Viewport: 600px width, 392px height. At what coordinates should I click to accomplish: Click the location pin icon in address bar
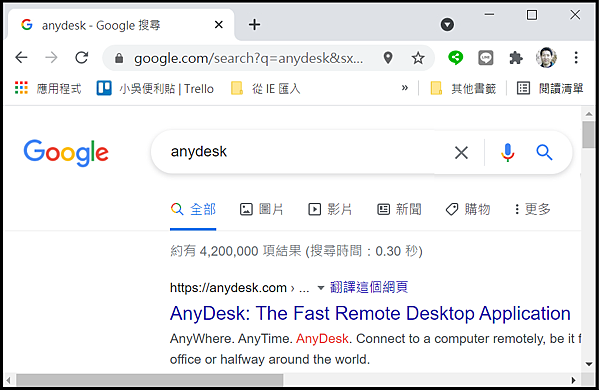388,58
